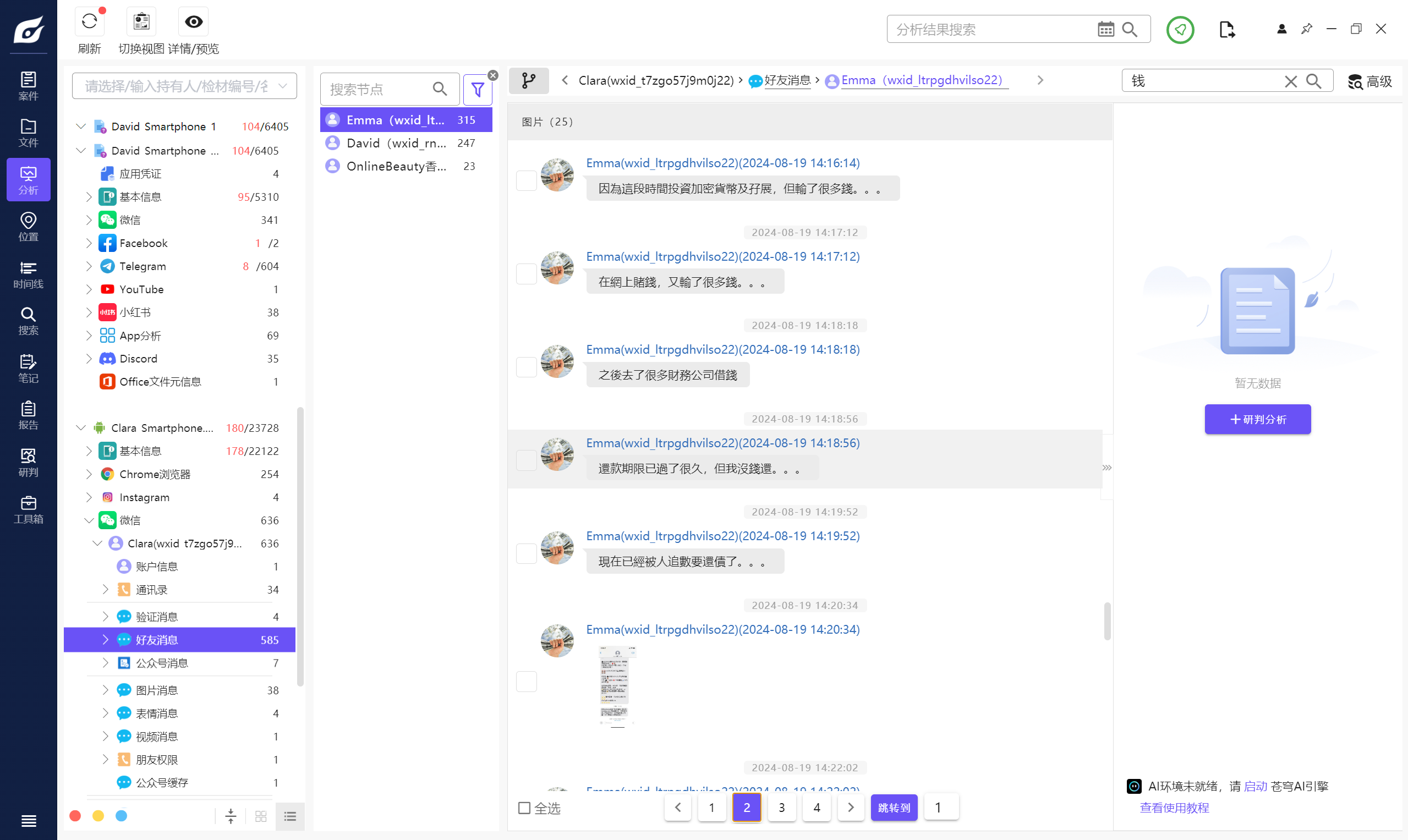The width and height of the screenshot is (1408, 840).
Task: Click the 研判分析 button
Action: pos(1257,419)
